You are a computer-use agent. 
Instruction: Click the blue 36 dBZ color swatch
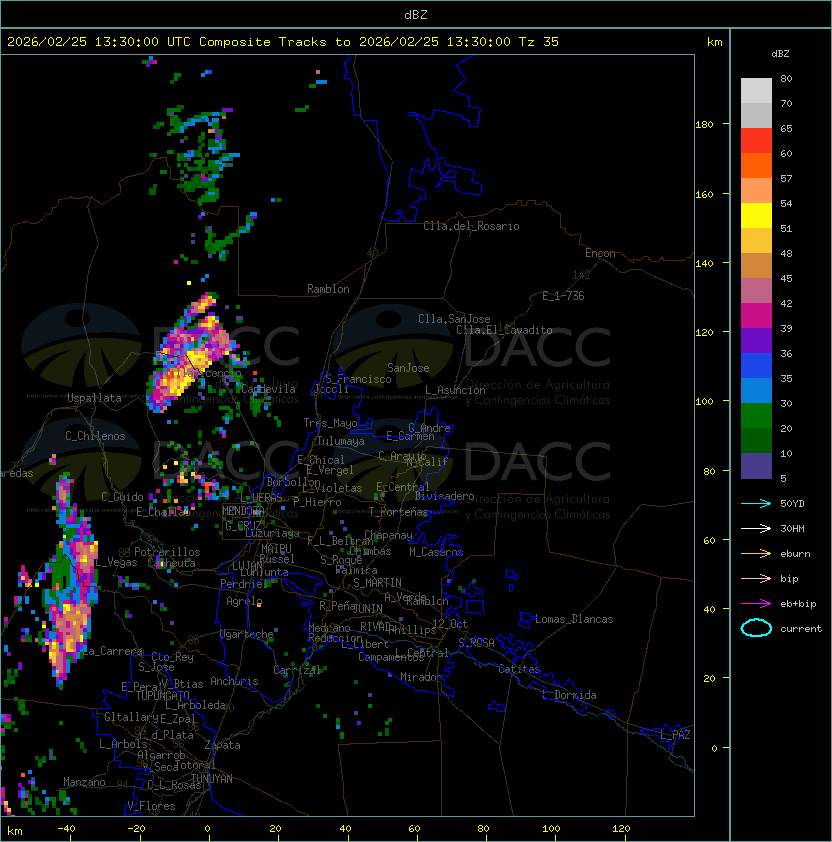756,366
